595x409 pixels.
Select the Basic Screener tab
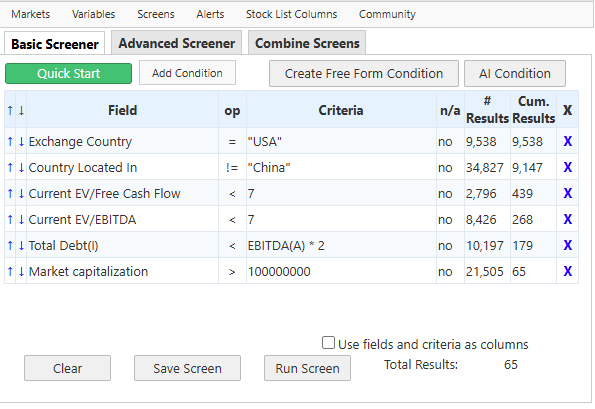coord(55,44)
